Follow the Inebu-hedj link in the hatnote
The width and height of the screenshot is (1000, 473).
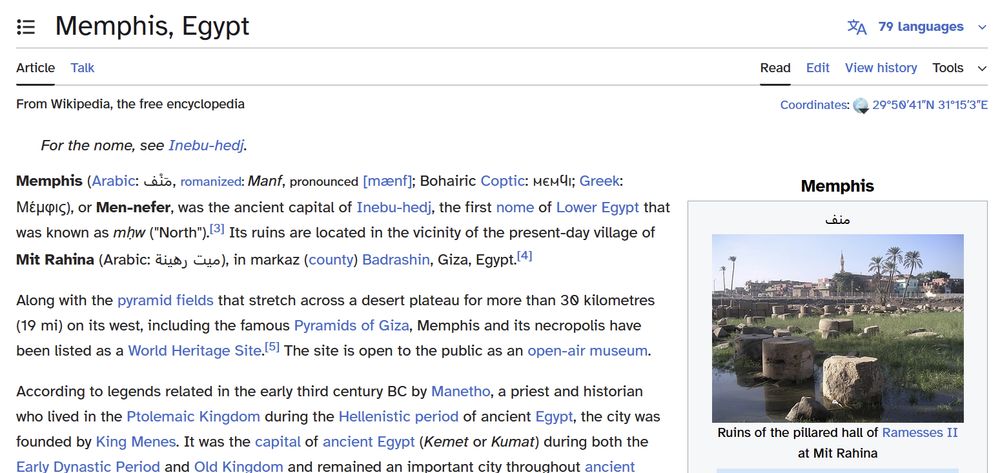pyautogui.click(x=206, y=145)
